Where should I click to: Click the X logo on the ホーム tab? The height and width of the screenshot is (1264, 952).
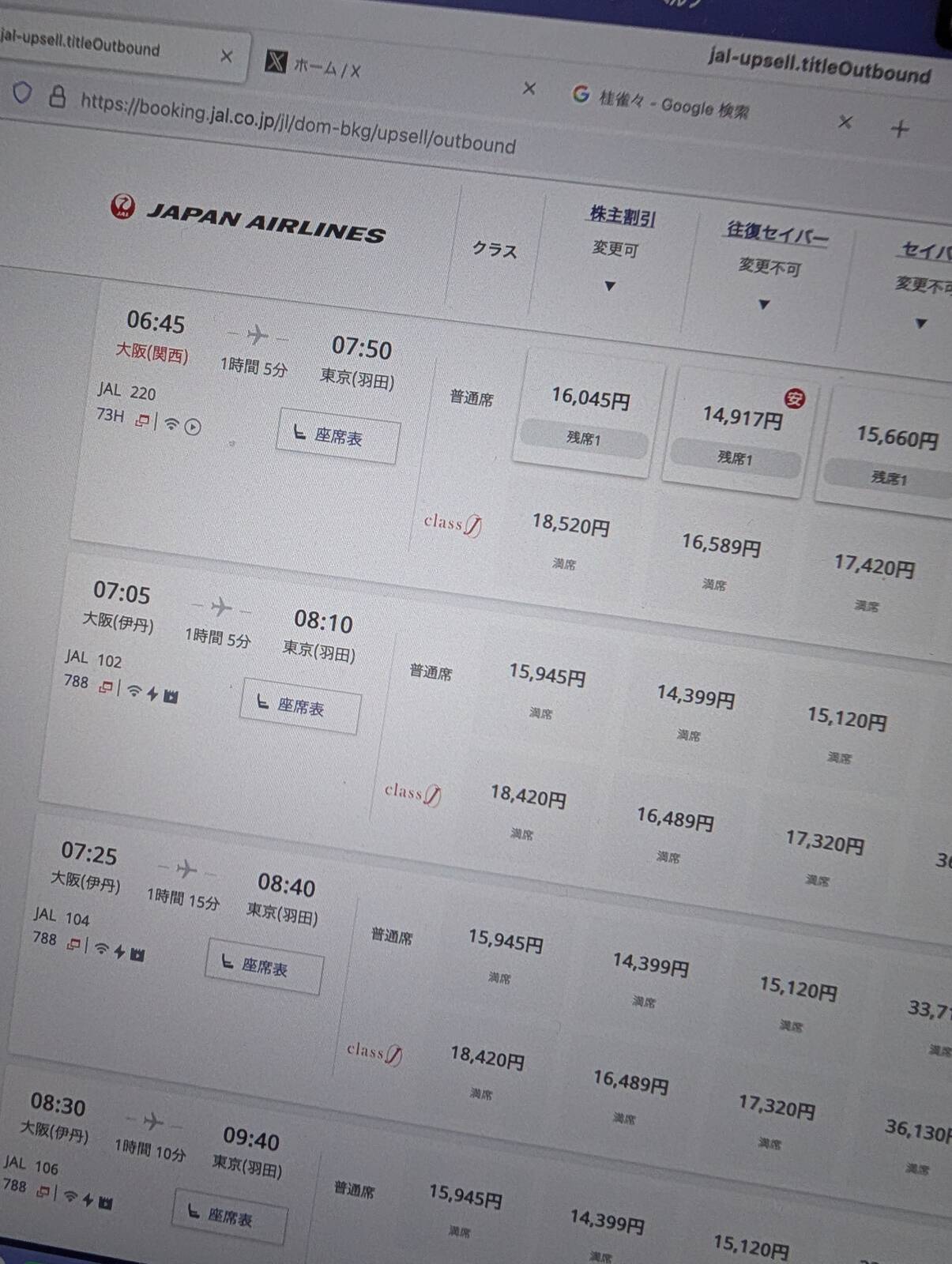point(275,60)
